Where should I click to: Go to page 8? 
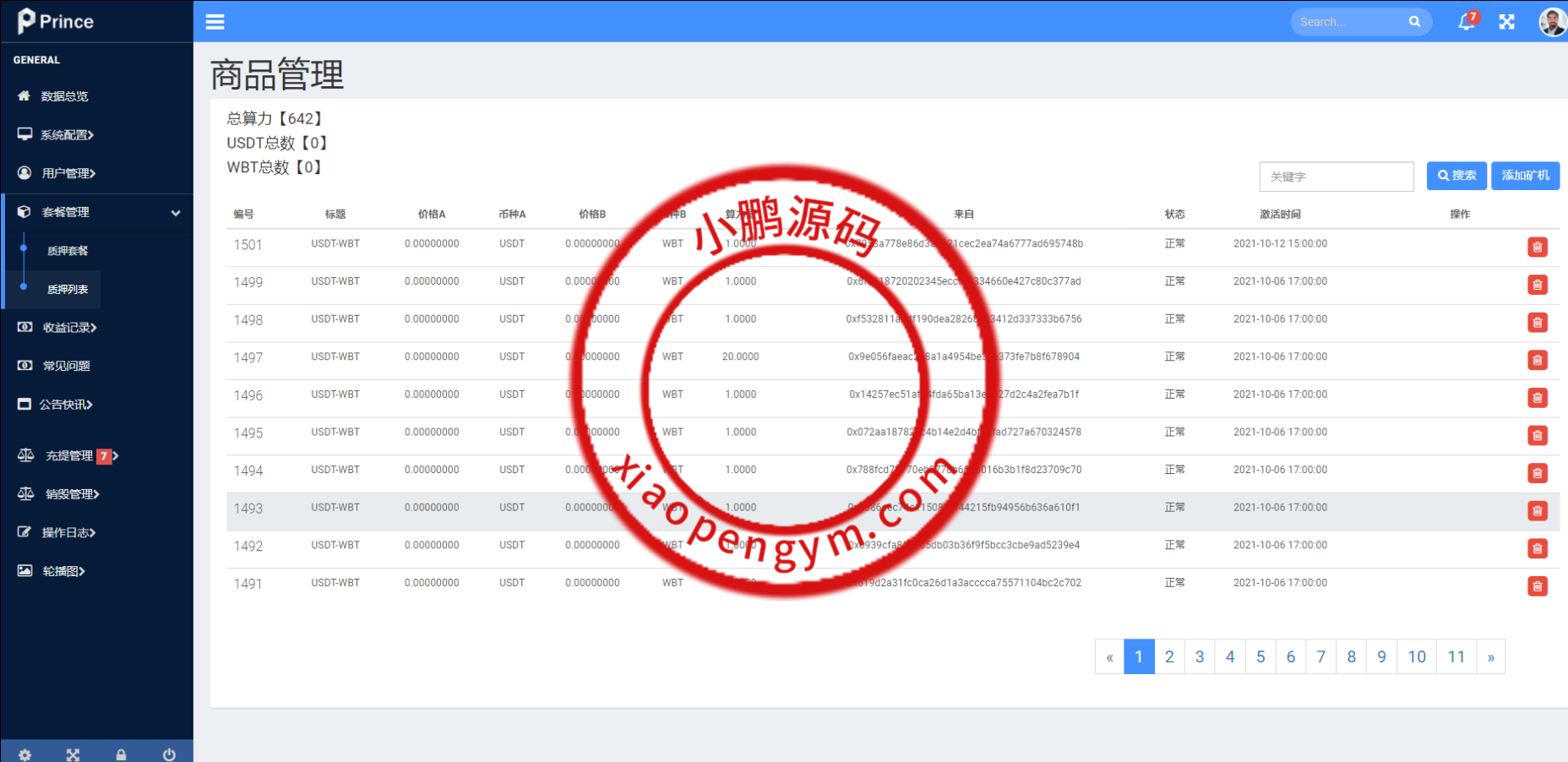click(1352, 657)
